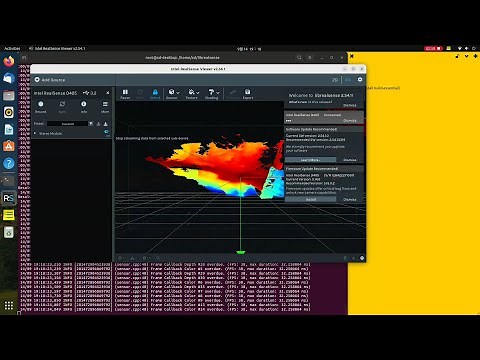Screen dimensions: 480x360
Task: Open the More menu for the device
Action: tap(105, 107)
